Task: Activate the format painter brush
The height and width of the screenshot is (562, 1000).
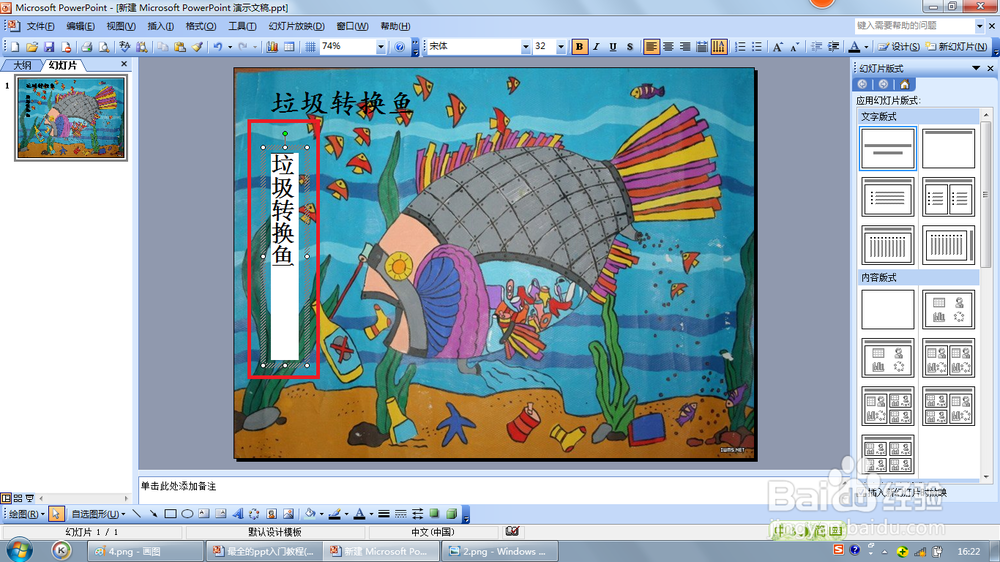Action: 197,47
